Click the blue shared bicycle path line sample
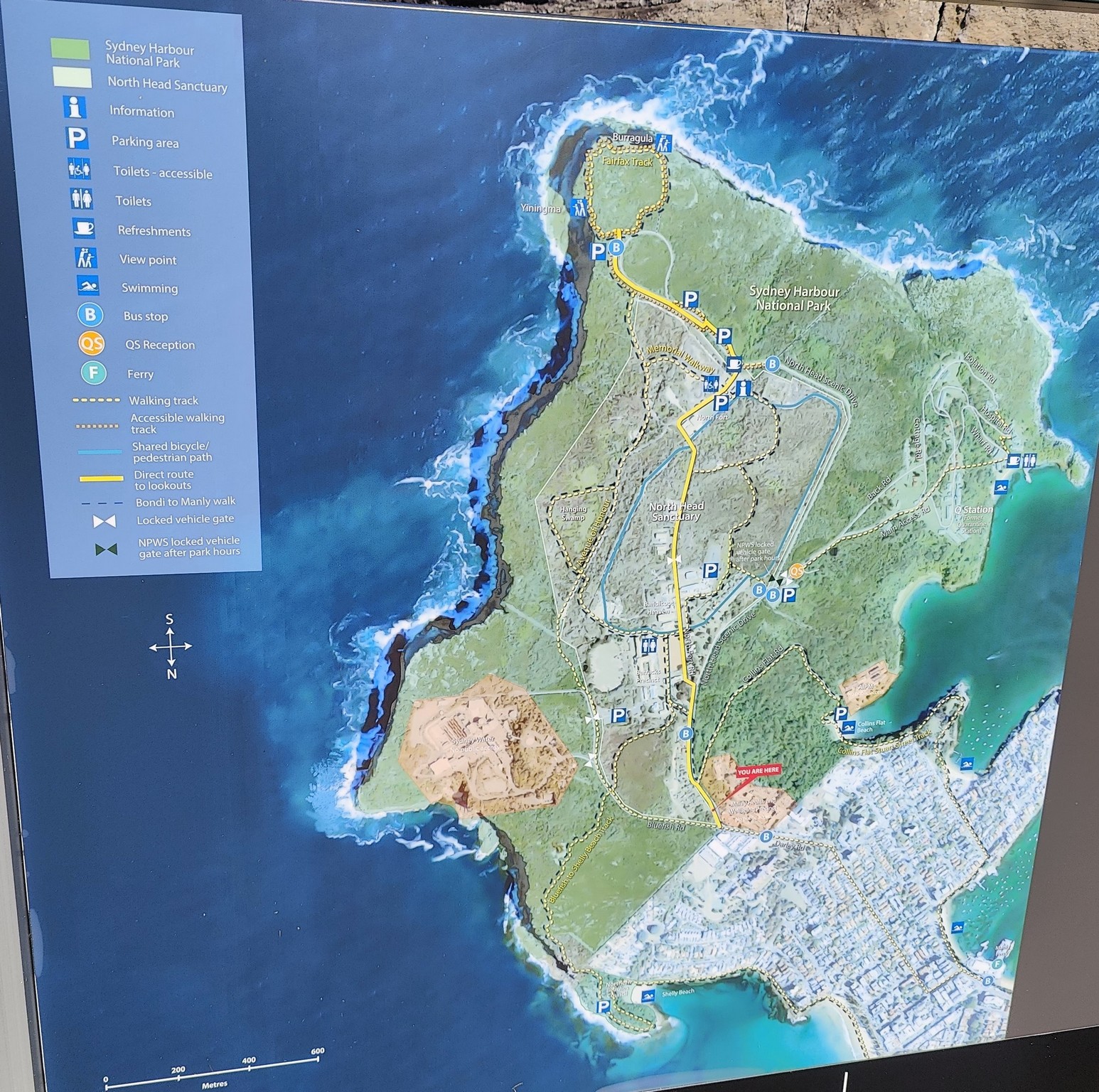 pos(102,451)
